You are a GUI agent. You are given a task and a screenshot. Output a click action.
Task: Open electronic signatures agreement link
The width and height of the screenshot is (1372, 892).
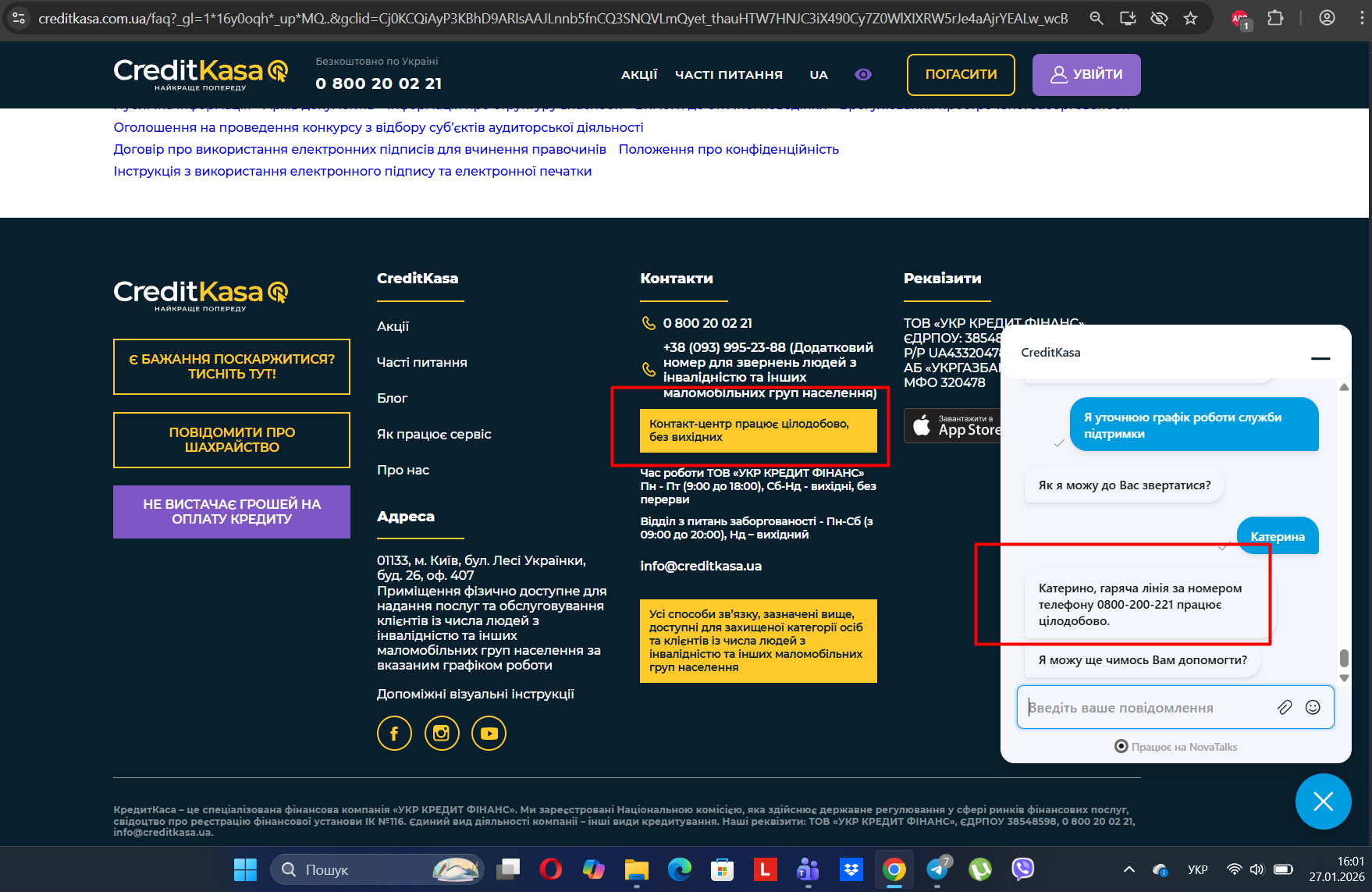click(x=360, y=149)
